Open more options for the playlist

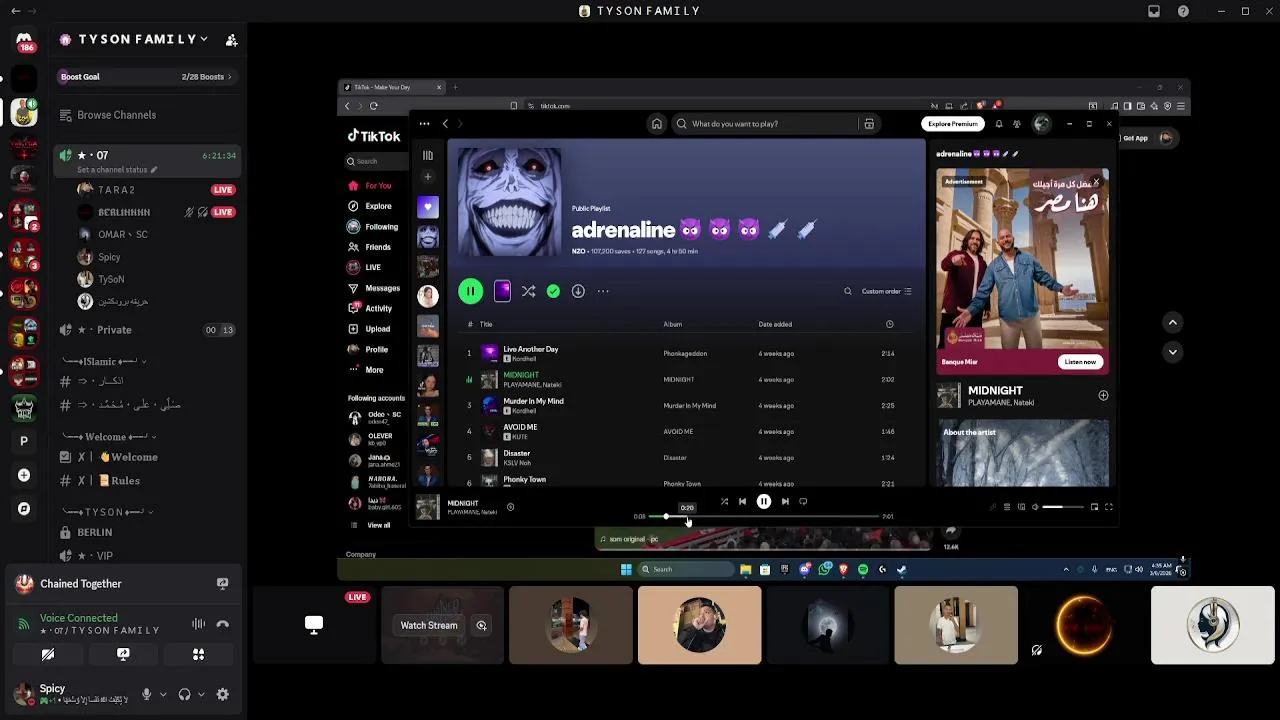pyautogui.click(x=603, y=291)
